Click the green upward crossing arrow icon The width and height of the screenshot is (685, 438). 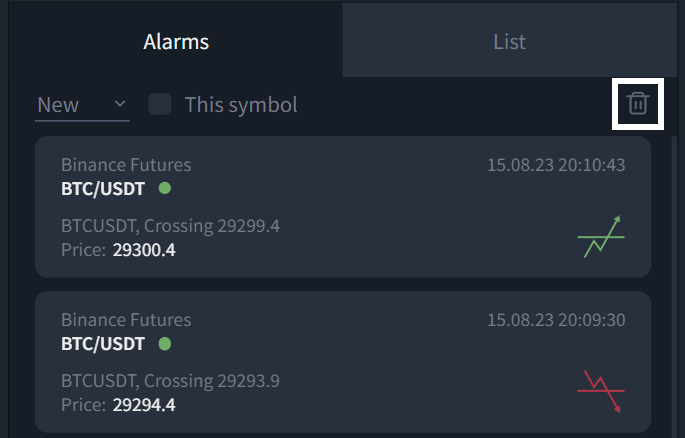pyautogui.click(x=601, y=237)
